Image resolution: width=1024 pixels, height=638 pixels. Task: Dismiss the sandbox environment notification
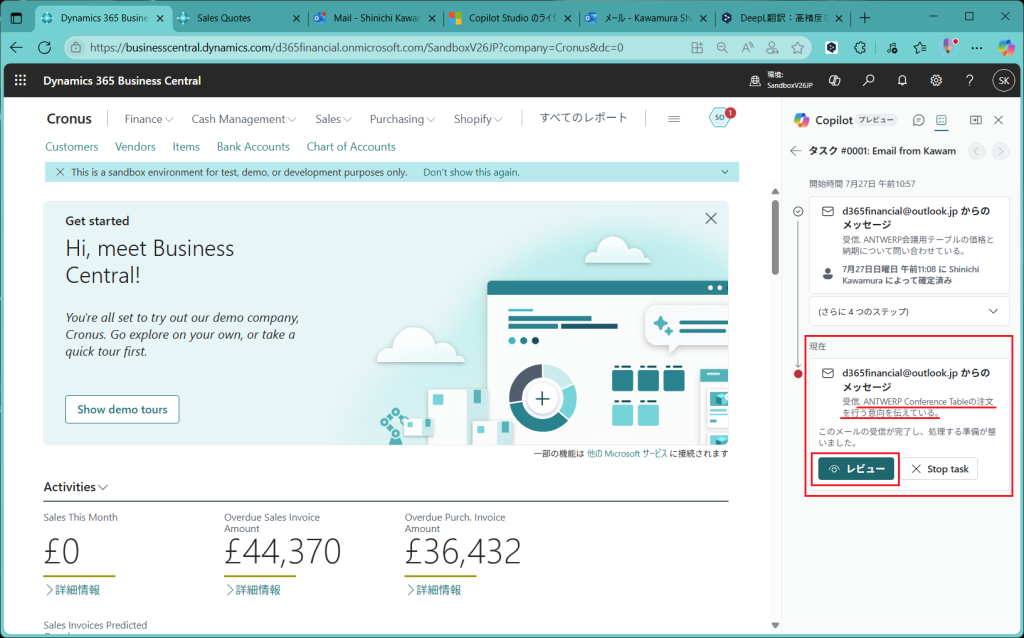coord(60,172)
